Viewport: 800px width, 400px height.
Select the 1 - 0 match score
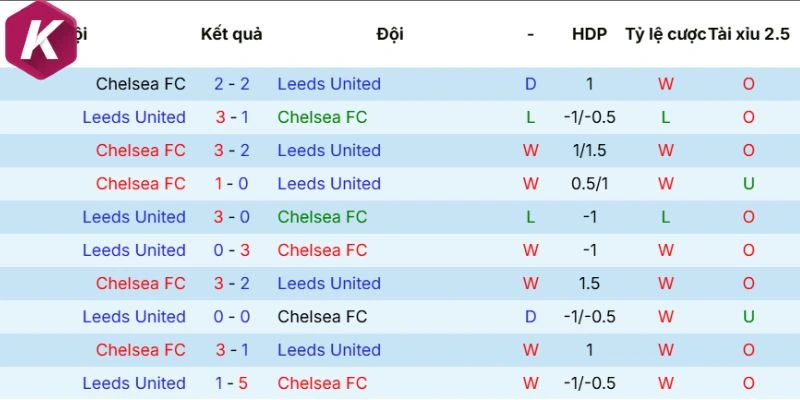pos(232,184)
